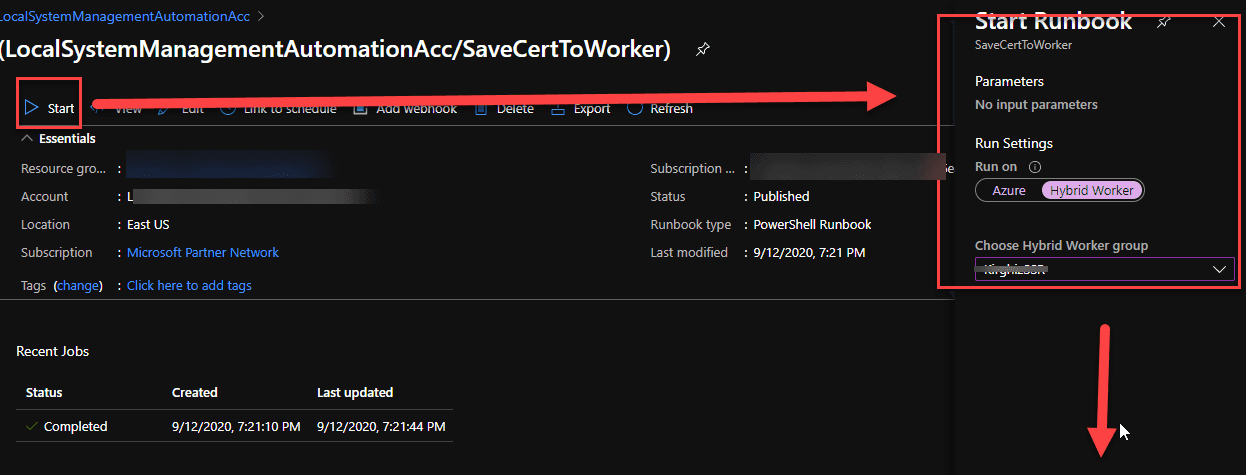Click the Add webhook icon
This screenshot has height=475, width=1246.
[x=360, y=108]
